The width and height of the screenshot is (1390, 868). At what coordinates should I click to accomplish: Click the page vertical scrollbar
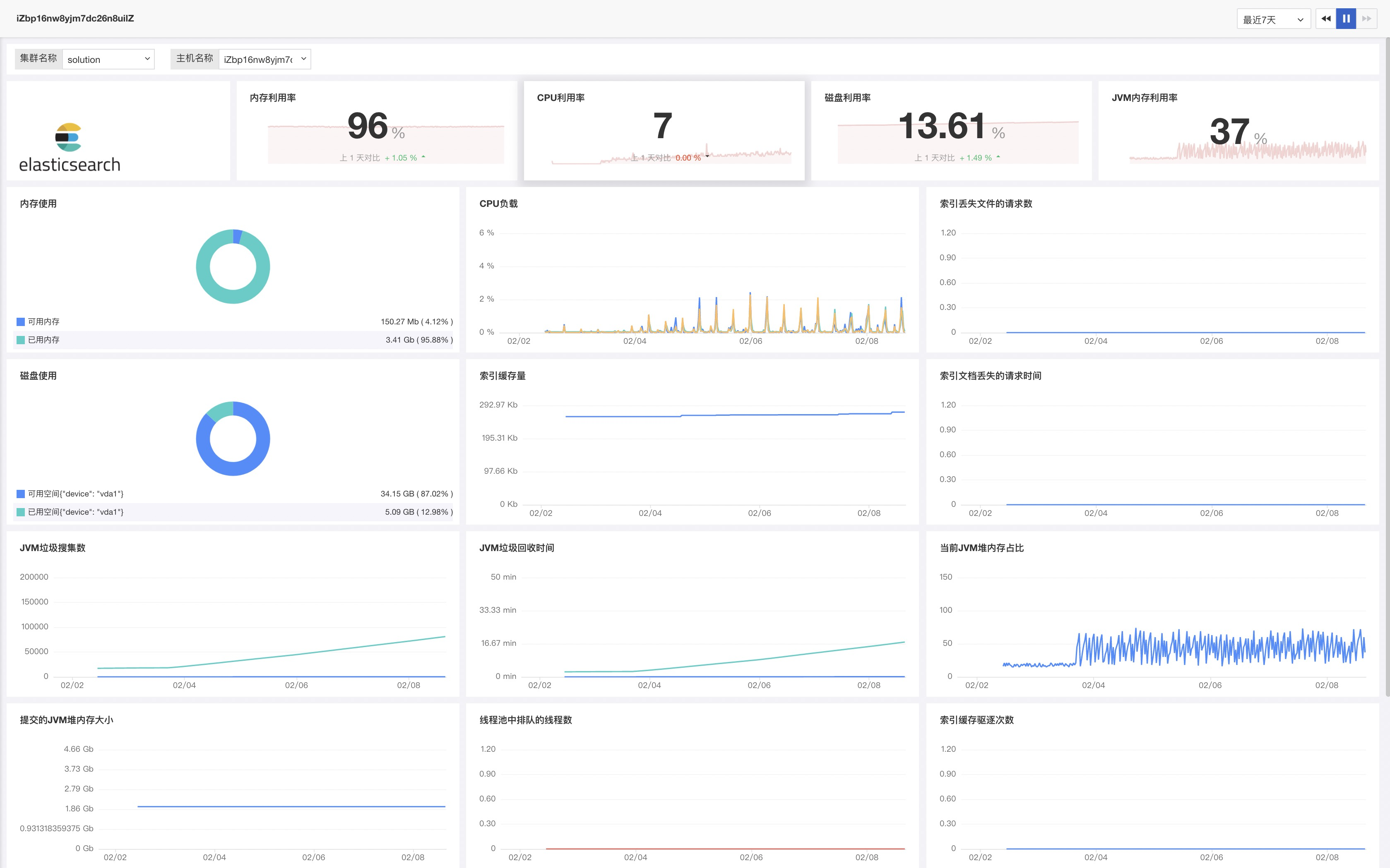[1387, 367]
